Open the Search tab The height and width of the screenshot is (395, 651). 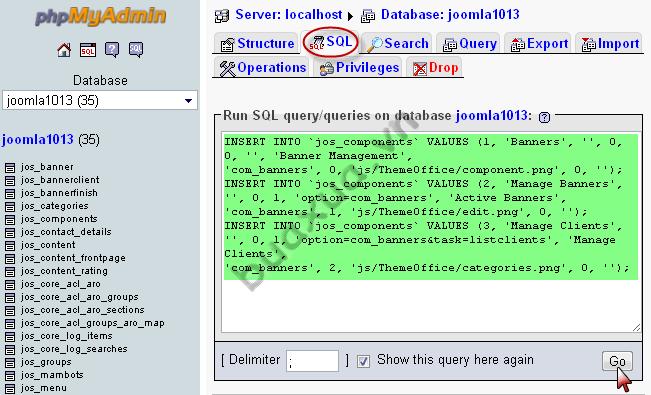pyautogui.click(x=398, y=43)
